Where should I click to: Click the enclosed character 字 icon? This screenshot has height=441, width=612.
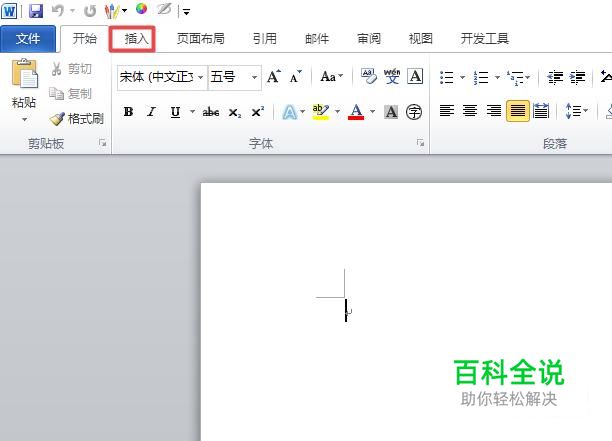[x=414, y=112]
